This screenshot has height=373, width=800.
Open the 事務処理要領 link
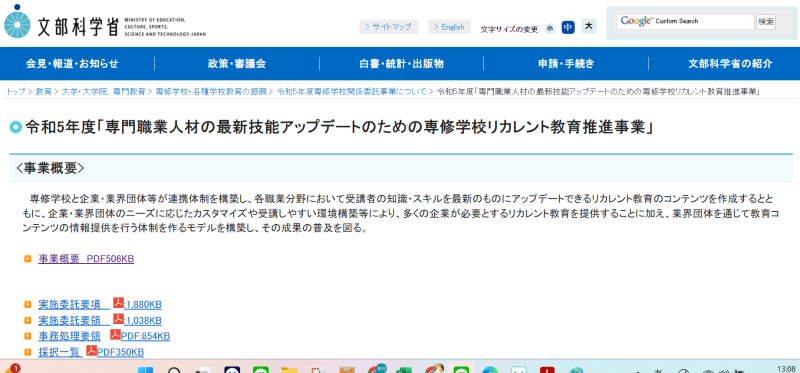70,336
